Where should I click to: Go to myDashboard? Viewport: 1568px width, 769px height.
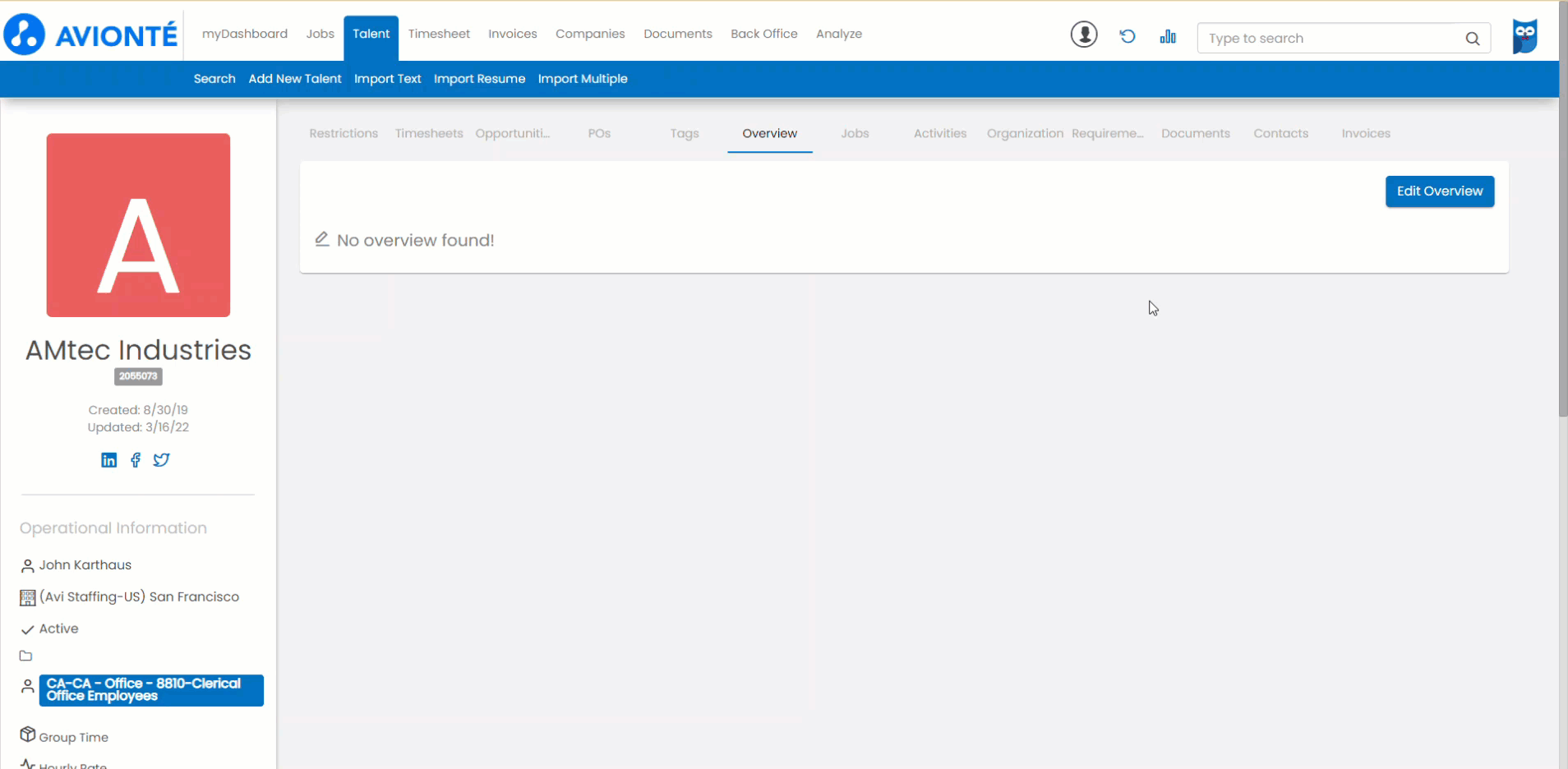click(x=245, y=34)
